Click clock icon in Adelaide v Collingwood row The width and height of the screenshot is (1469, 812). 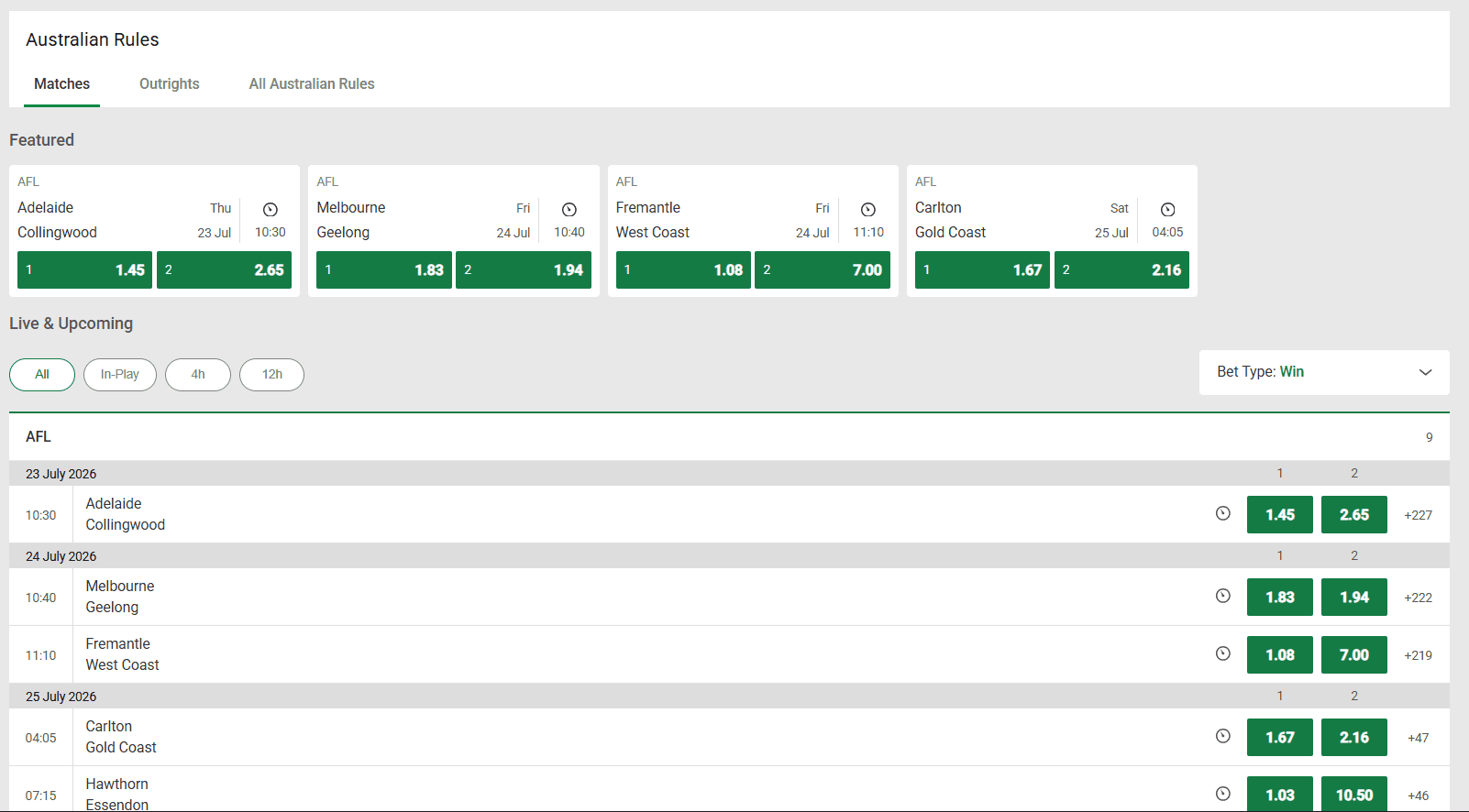(1223, 513)
